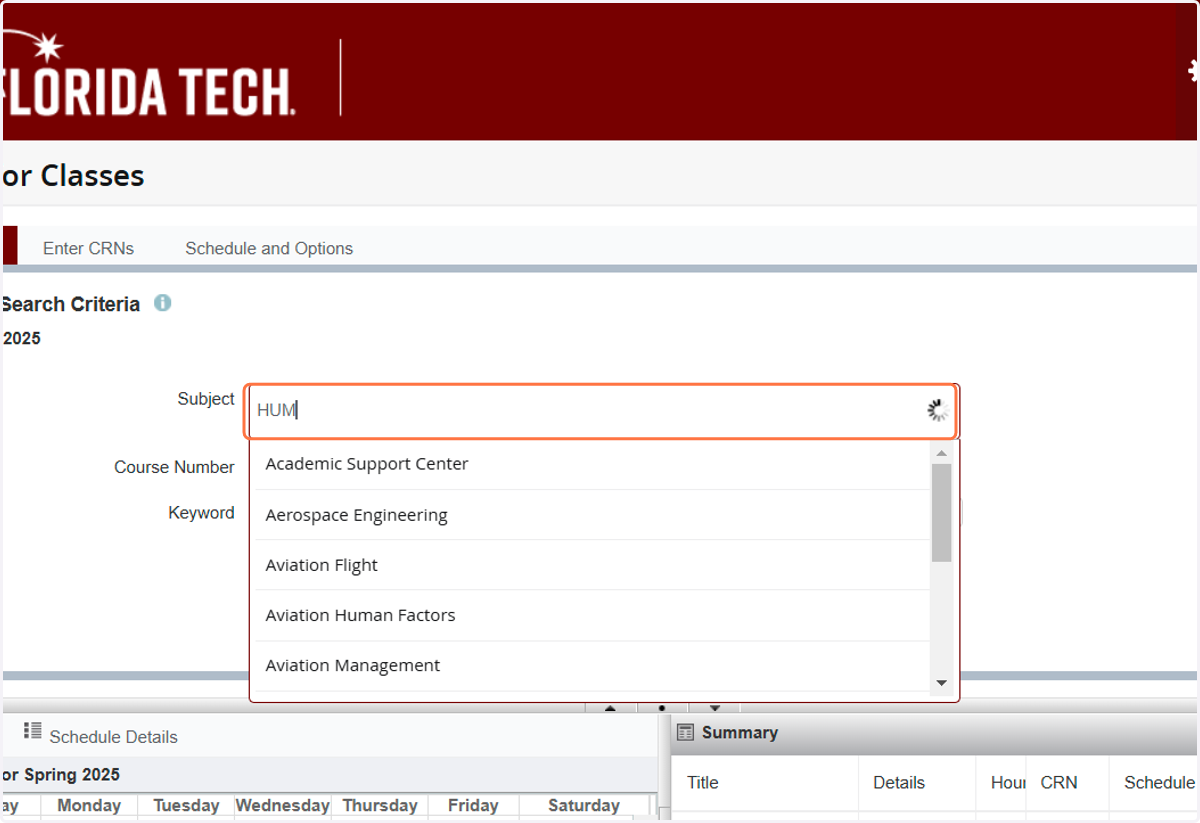Click the subject list scroll-down arrow

[941, 683]
